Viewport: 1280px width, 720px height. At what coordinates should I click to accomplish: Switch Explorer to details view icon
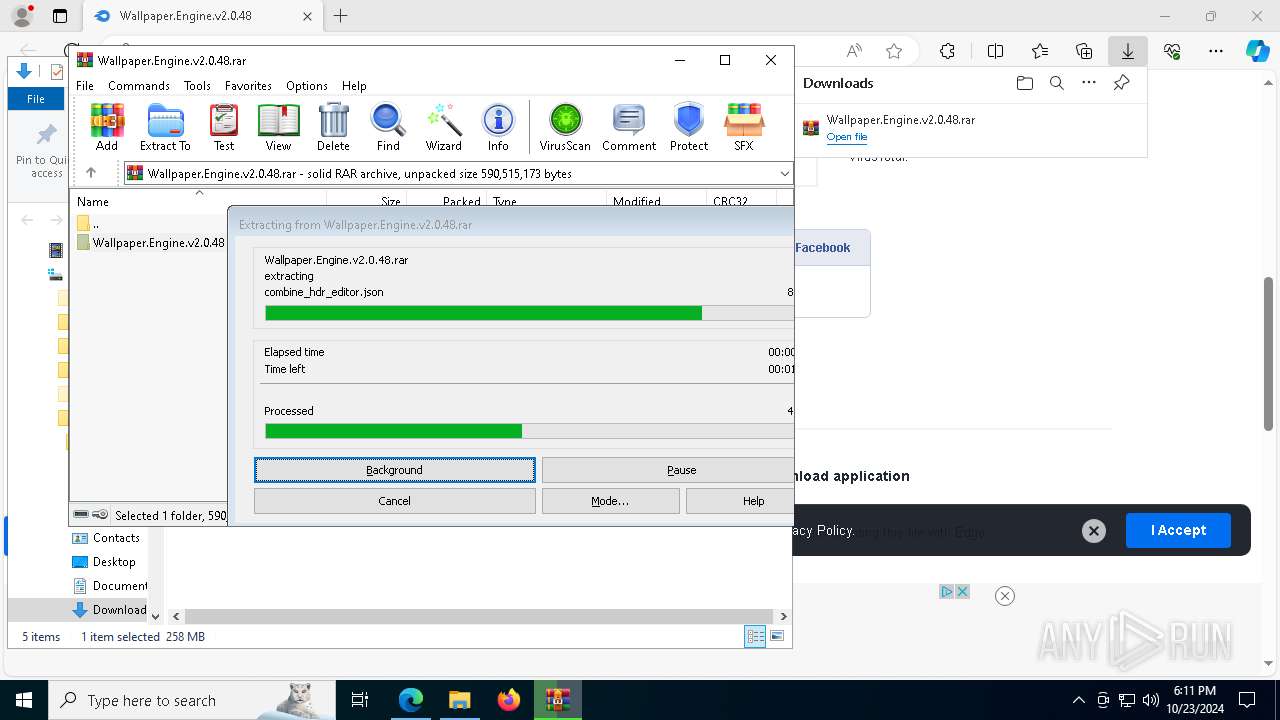pos(755,637)
